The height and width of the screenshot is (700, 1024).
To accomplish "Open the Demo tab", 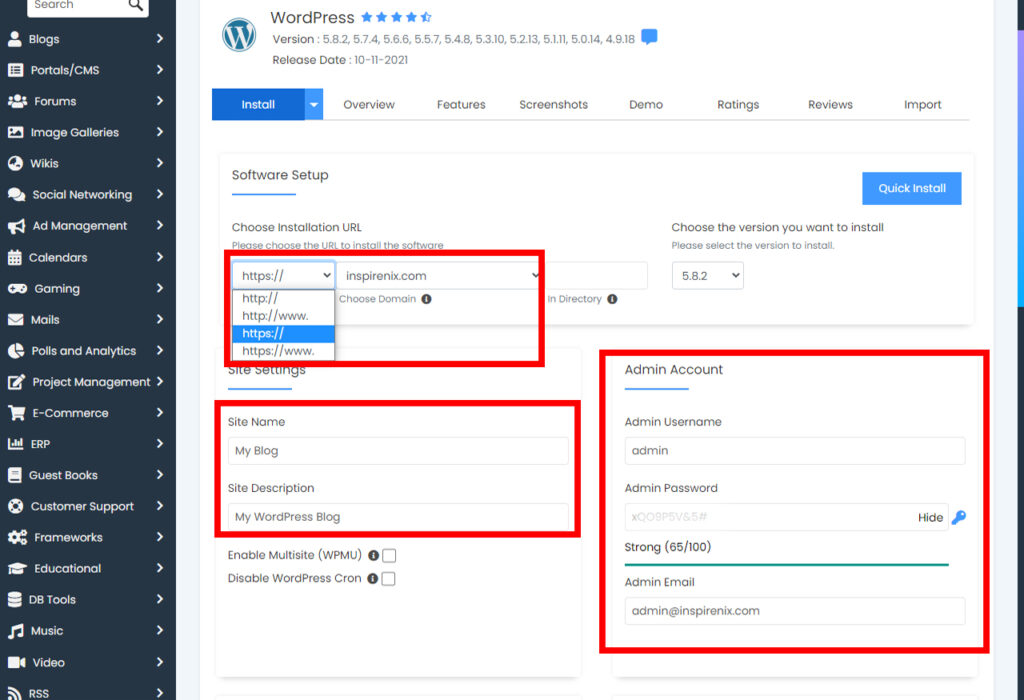I will click(646, 104).
